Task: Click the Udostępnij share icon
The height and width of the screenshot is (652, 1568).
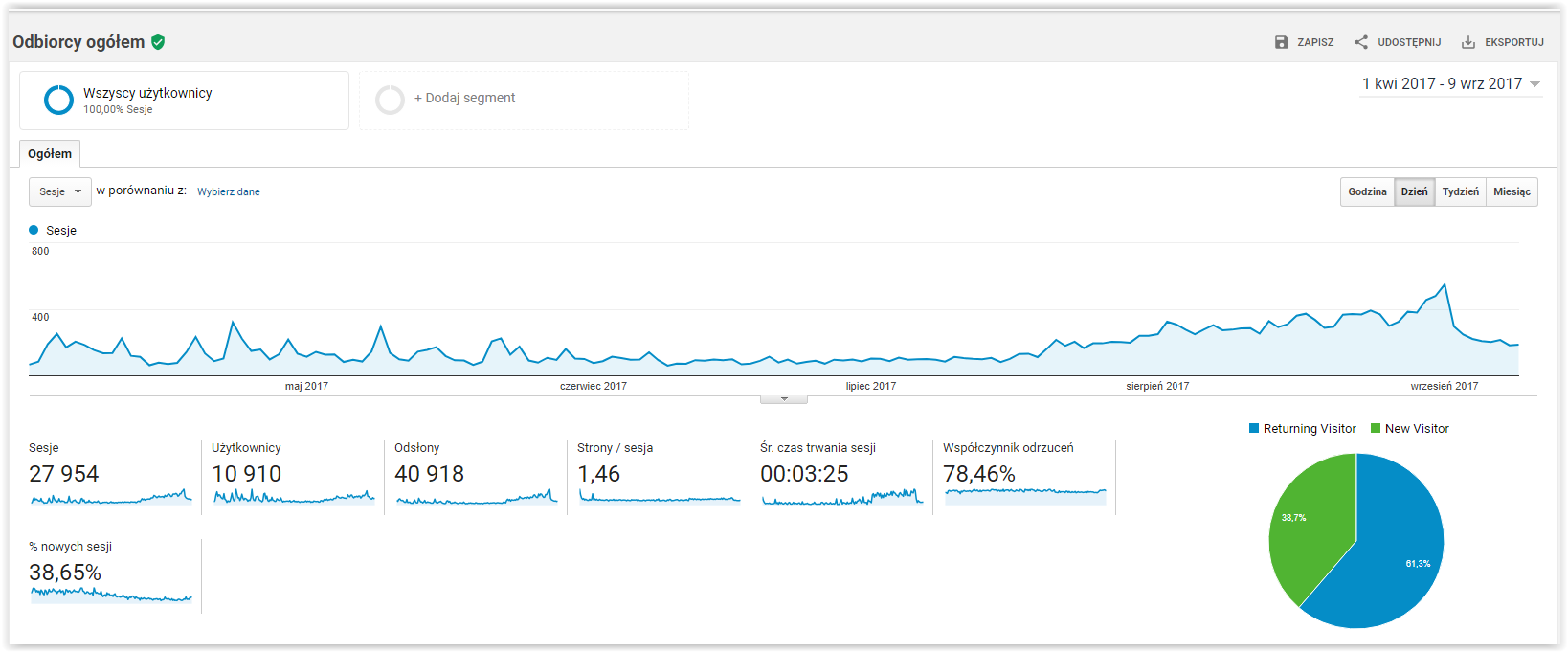Action: (1361, 42)
